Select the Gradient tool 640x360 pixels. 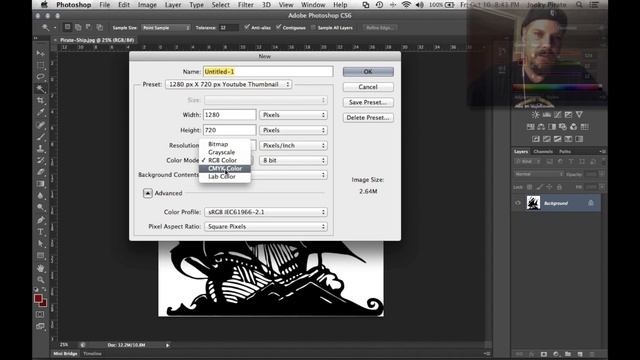[x=40, y=184]
